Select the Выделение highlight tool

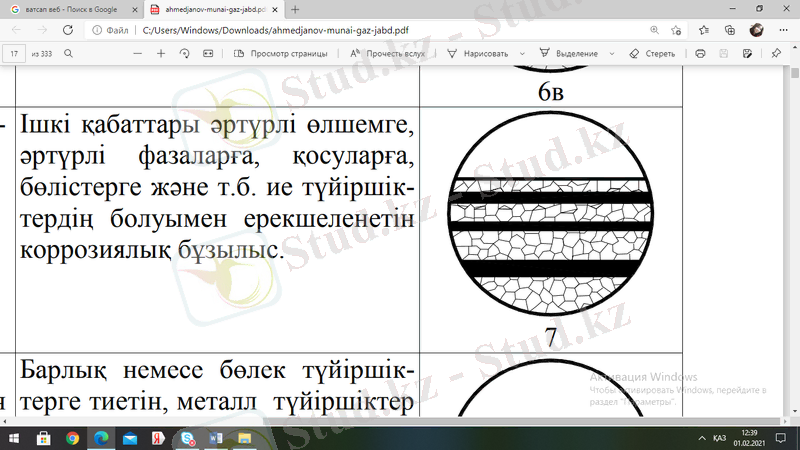569,54
